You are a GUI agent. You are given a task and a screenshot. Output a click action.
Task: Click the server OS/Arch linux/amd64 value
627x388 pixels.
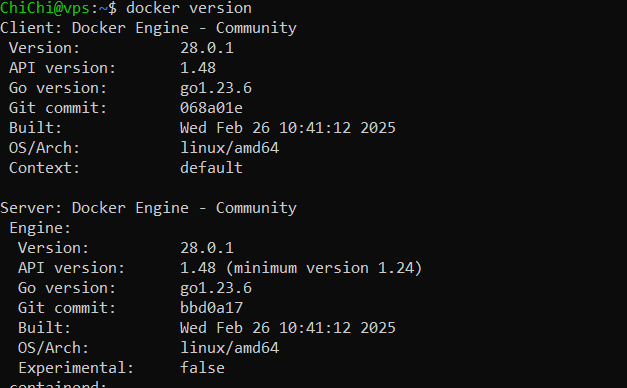point(230,348)
